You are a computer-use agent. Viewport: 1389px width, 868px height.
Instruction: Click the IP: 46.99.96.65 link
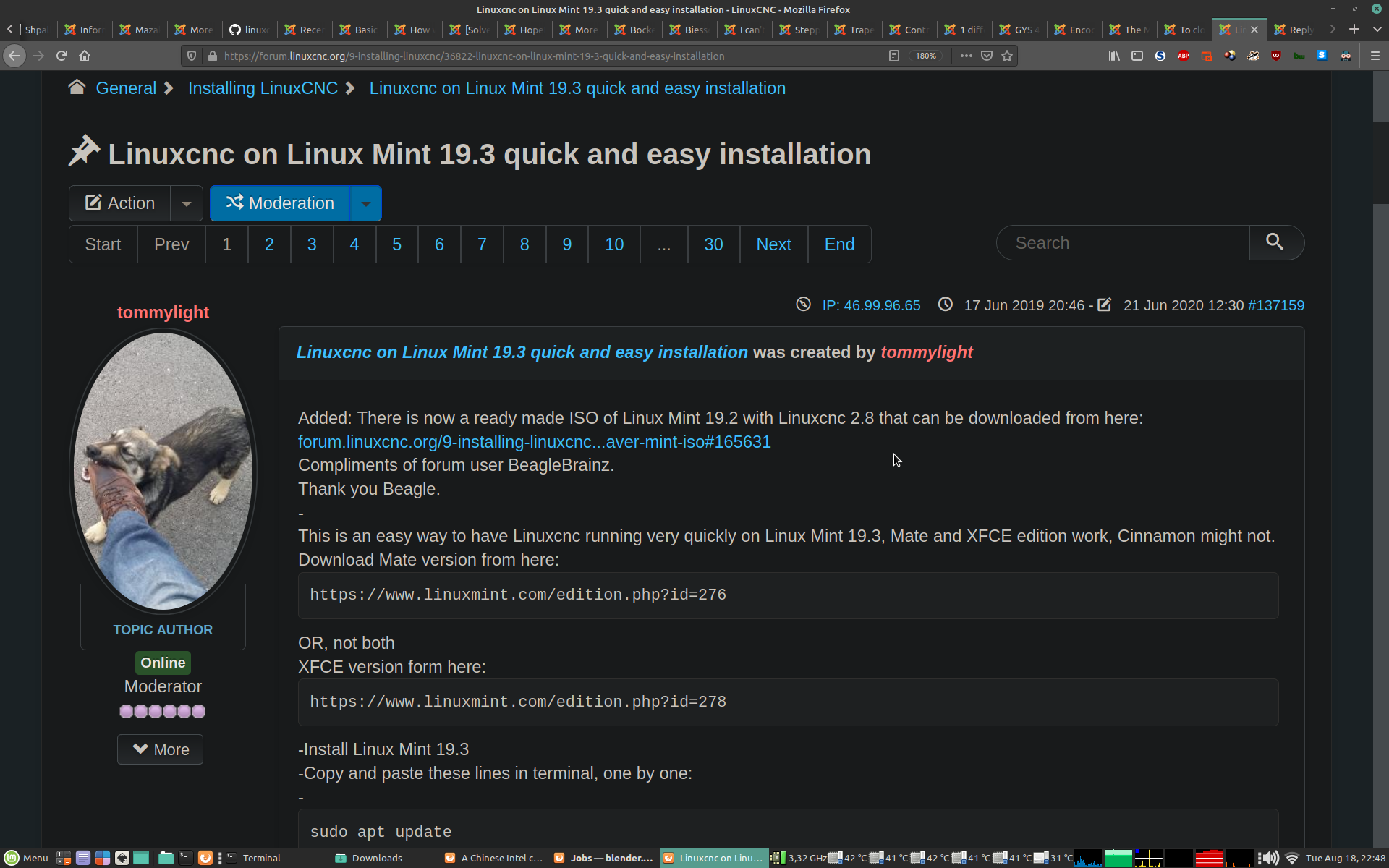pos(871,305)
